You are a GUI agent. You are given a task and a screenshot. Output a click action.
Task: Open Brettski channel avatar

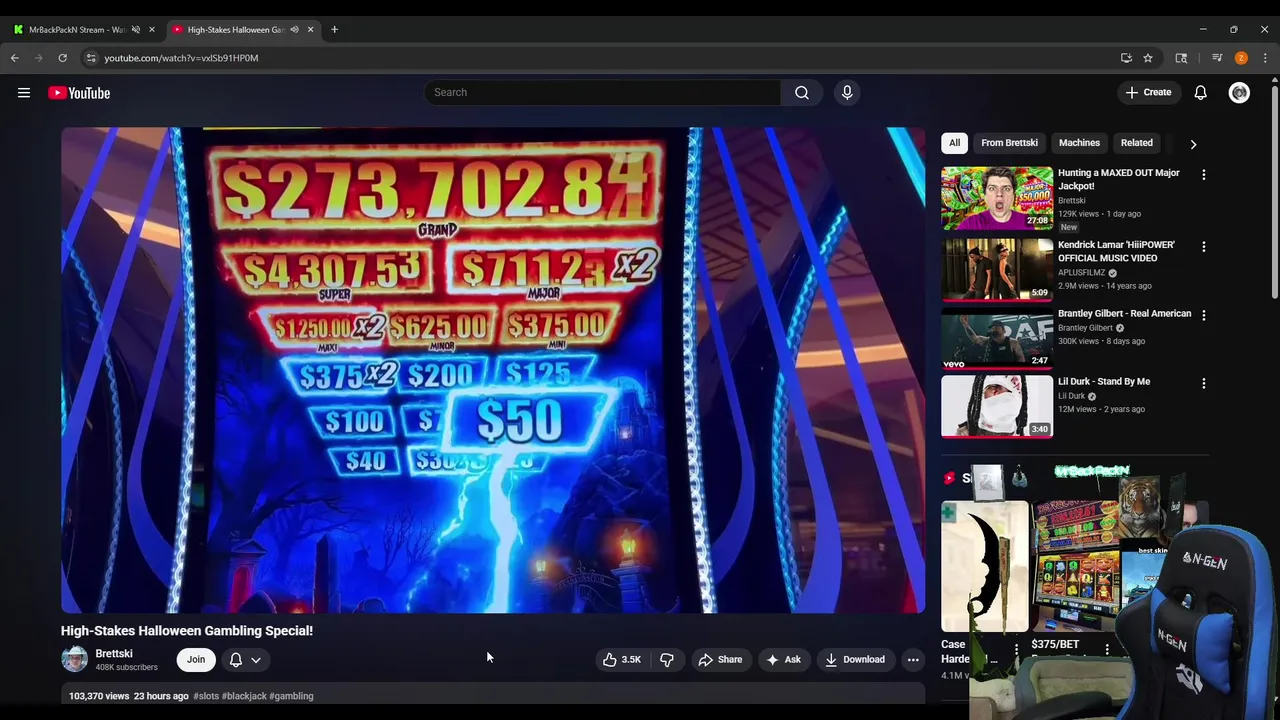pyautogui.click(x=75, y=659)
